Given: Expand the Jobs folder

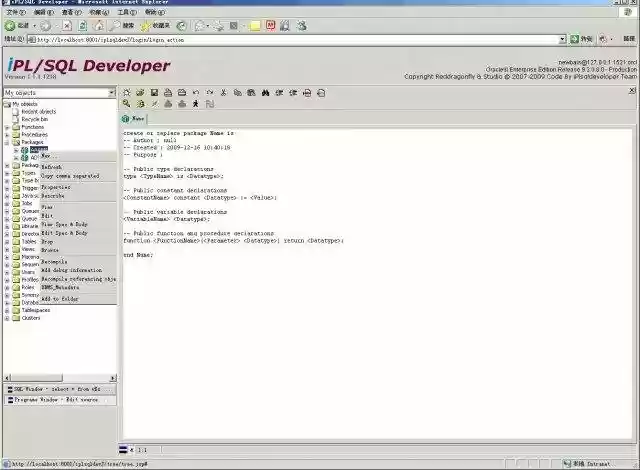Looking at the screenshot, I should (7, 204).
